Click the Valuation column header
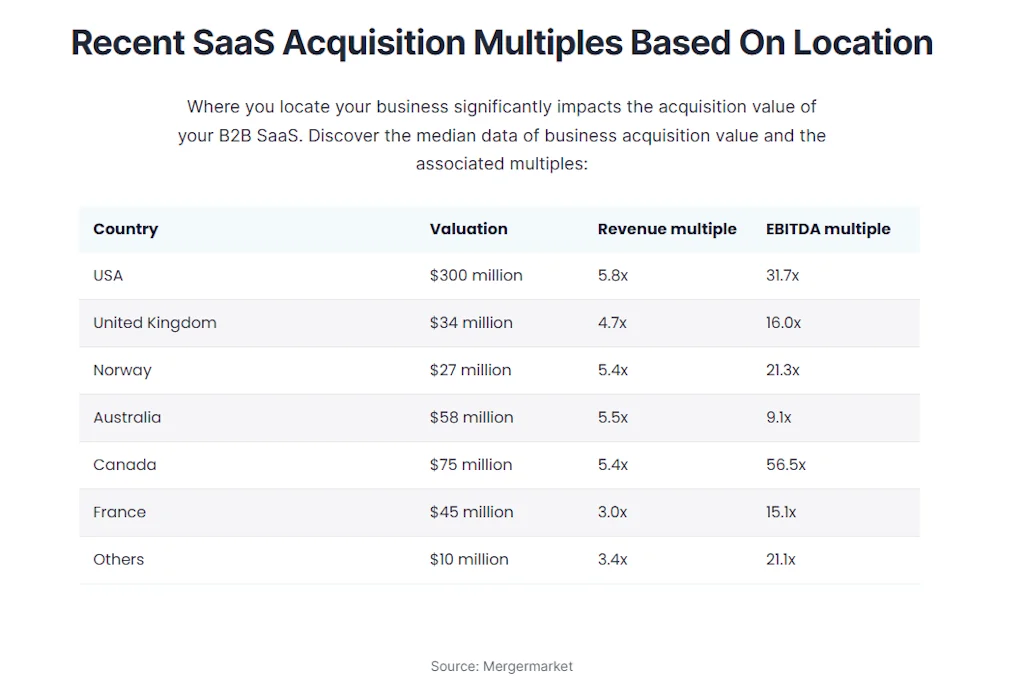 pos(468,229)
